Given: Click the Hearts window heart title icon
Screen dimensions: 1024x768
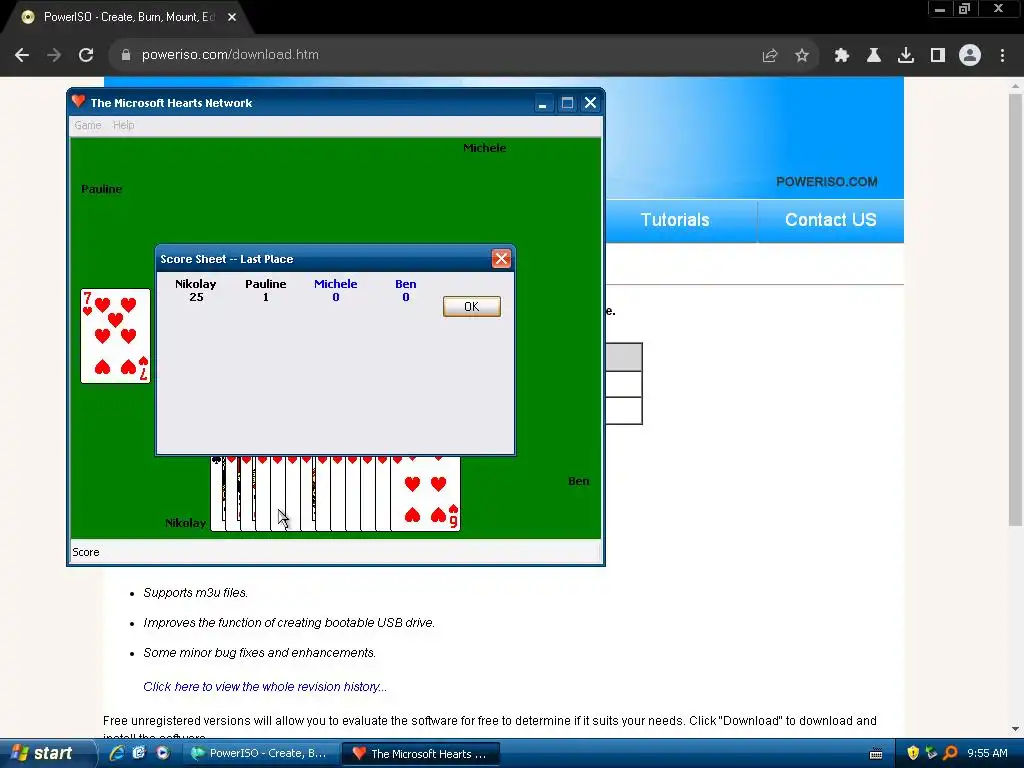Looking at the screenshot, I should click(79, 101).
